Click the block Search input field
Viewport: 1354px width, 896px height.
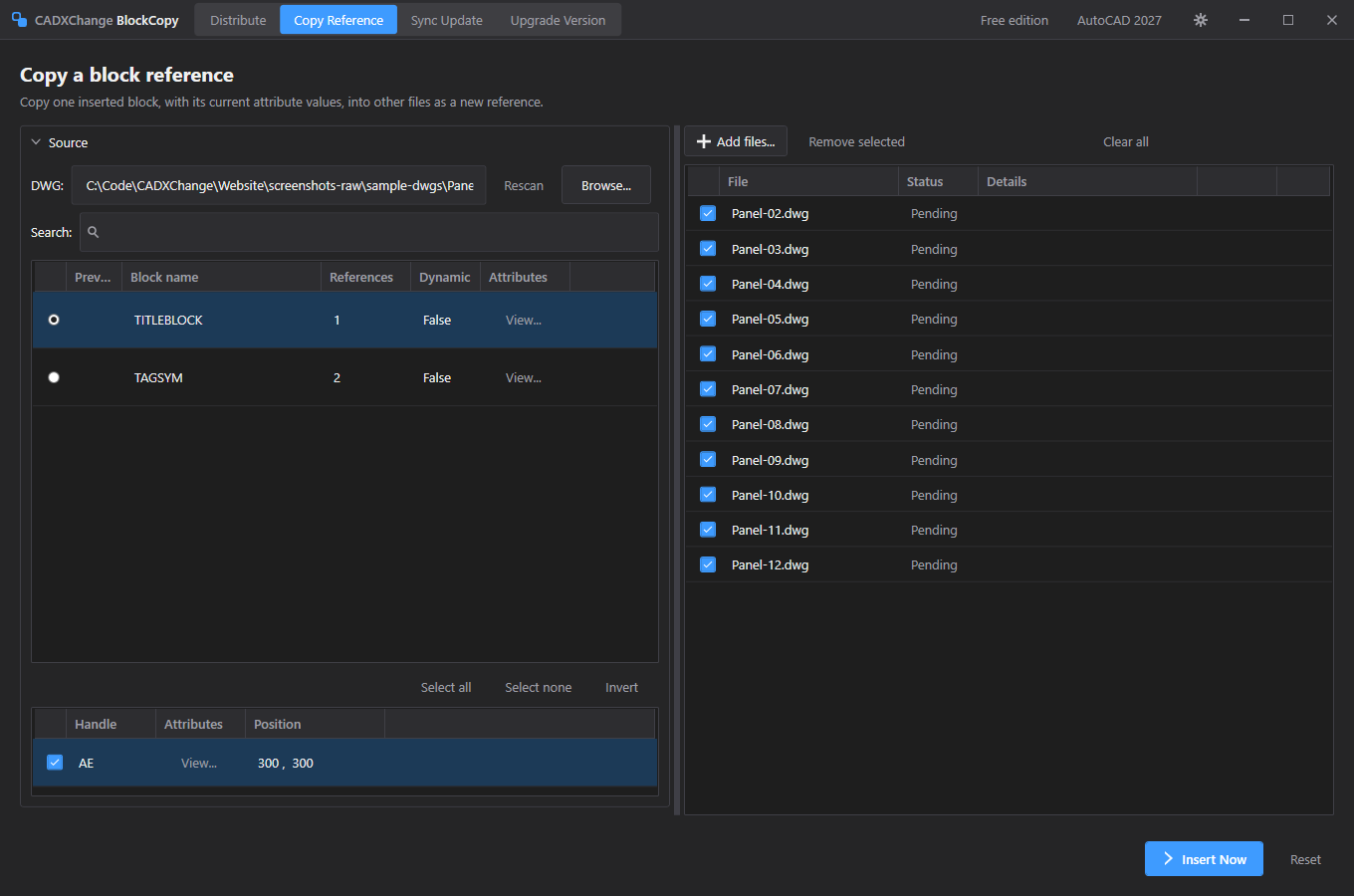click(369, 232)
